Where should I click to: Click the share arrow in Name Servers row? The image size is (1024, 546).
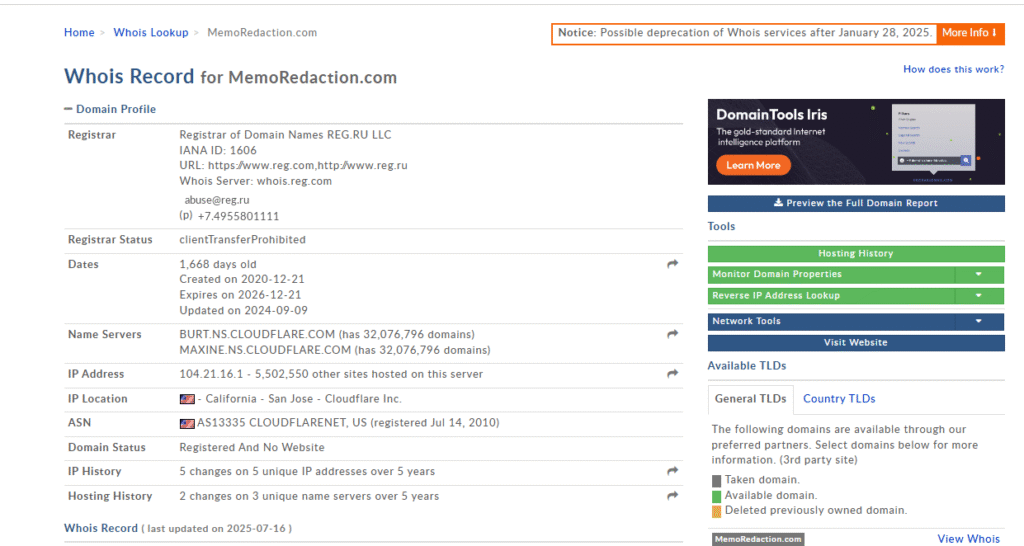(x=673, y=334)
